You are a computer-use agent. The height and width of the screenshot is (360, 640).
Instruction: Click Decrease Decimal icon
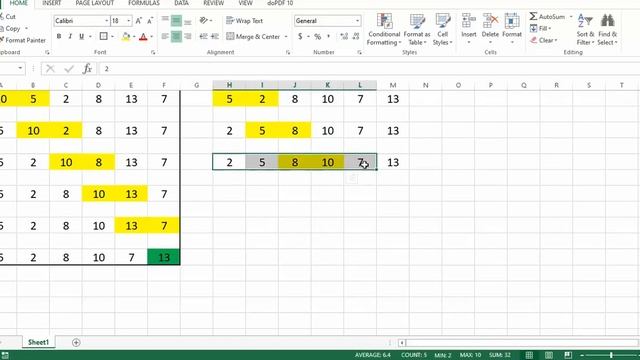pos(356,37)
